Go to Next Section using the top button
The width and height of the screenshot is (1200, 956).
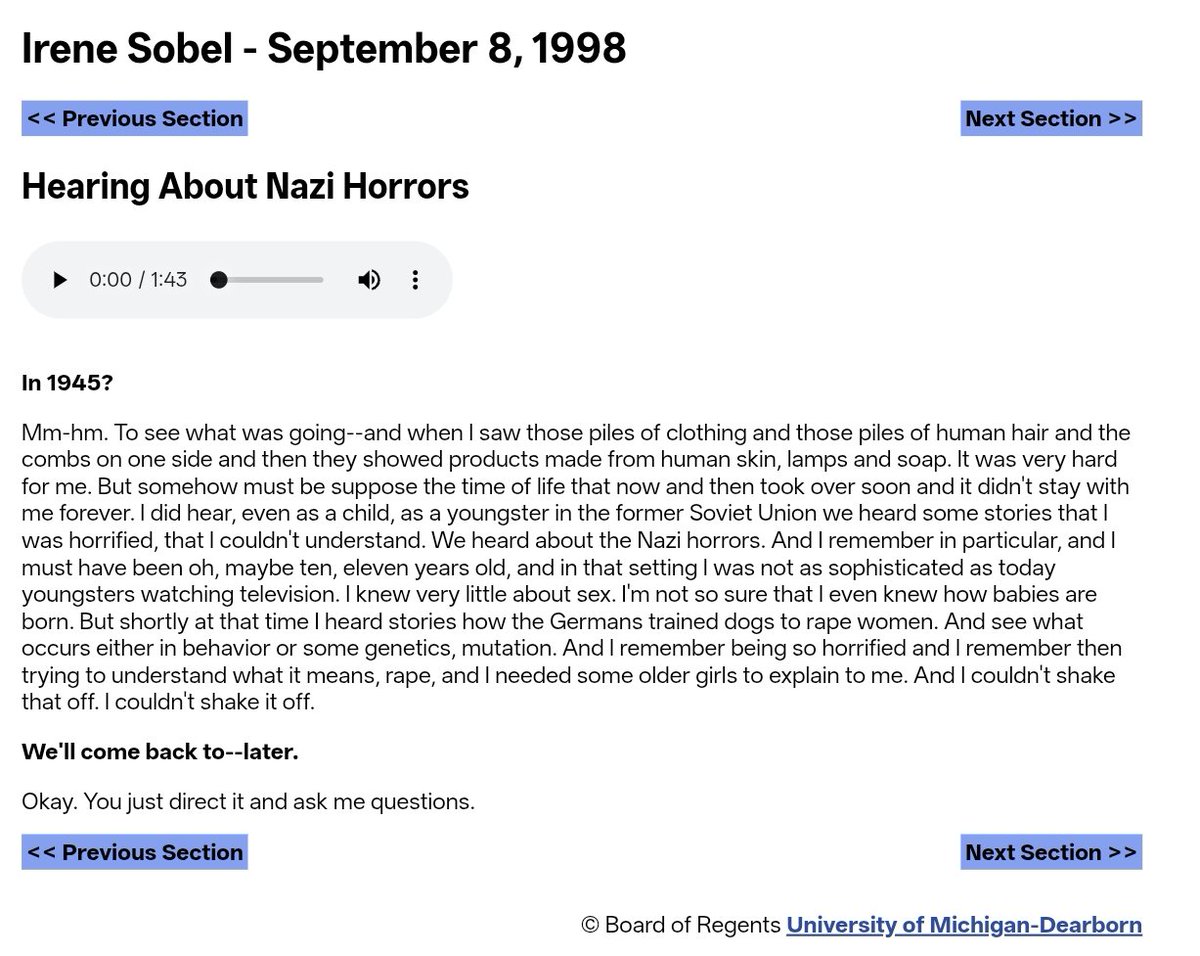1051,118
